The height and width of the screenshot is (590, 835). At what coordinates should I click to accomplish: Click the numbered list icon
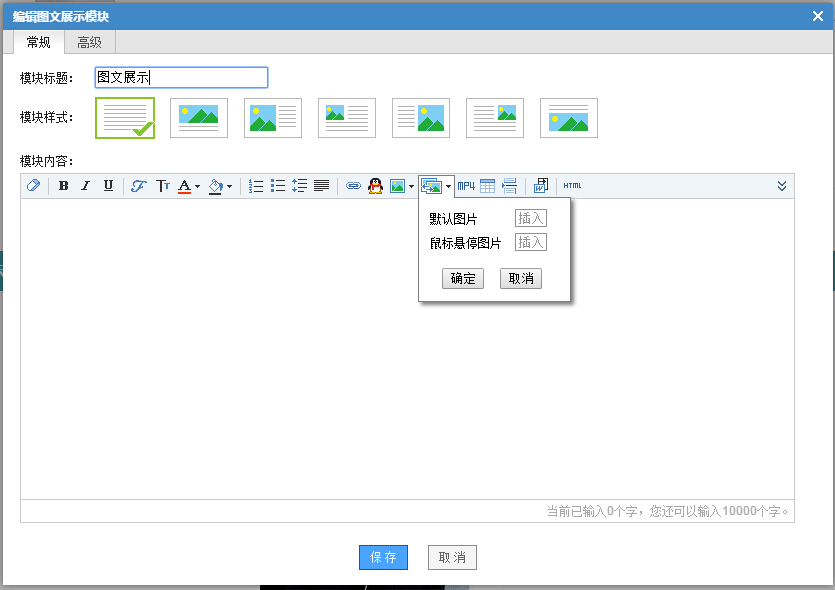256,186
